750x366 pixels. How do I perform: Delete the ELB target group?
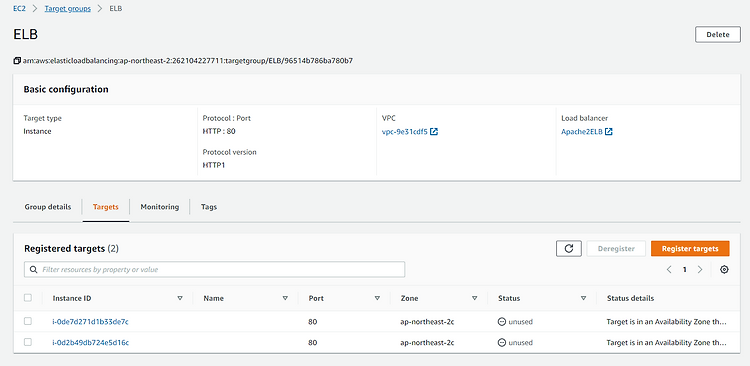click(x=718, y=34)
